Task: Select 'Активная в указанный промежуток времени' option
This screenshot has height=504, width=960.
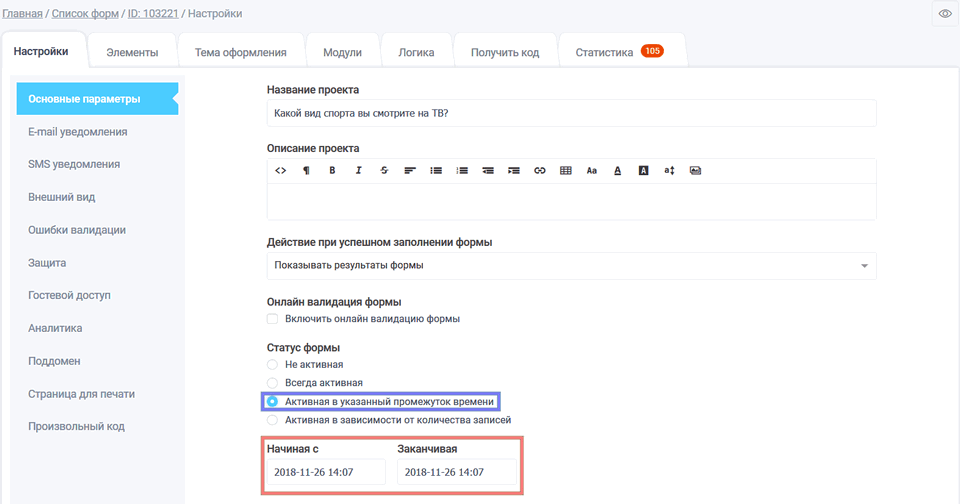Action: pos(272,402)
